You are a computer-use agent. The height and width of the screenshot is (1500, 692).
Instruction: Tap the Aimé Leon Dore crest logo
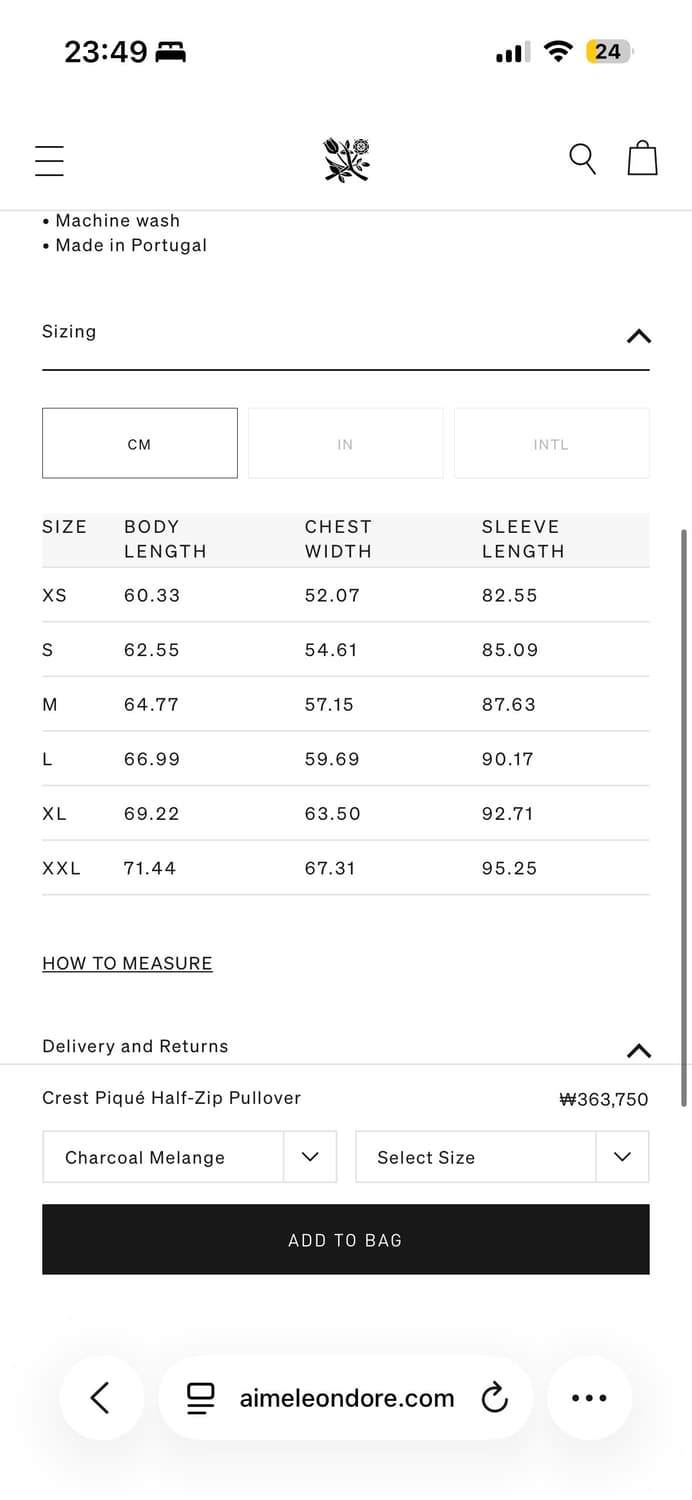click(346, 160)
